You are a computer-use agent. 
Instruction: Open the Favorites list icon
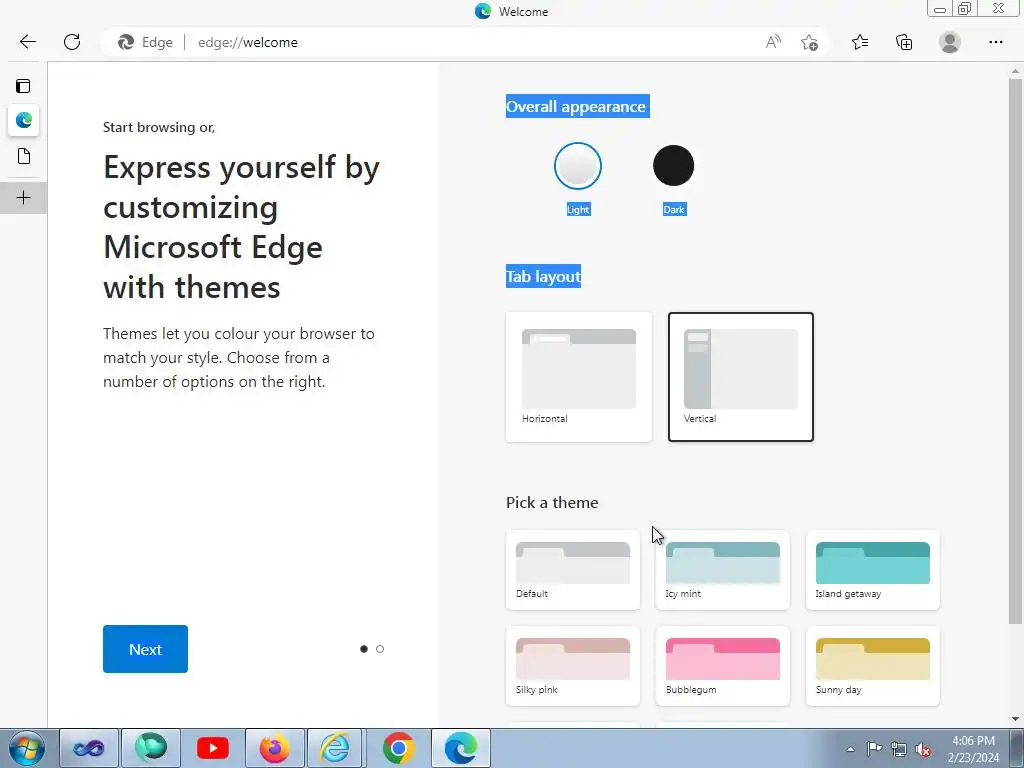860,42
